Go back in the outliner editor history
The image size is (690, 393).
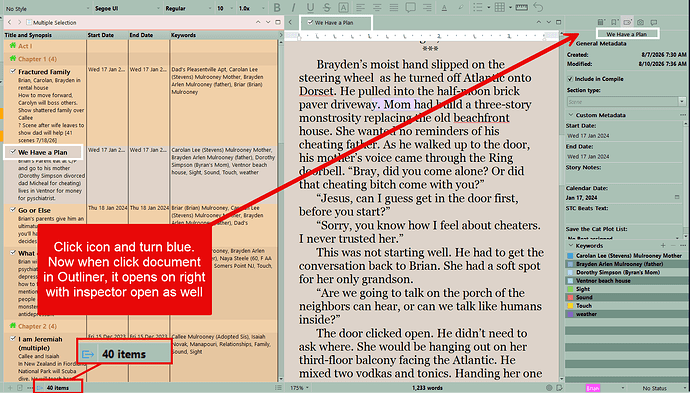pos(10,22)
